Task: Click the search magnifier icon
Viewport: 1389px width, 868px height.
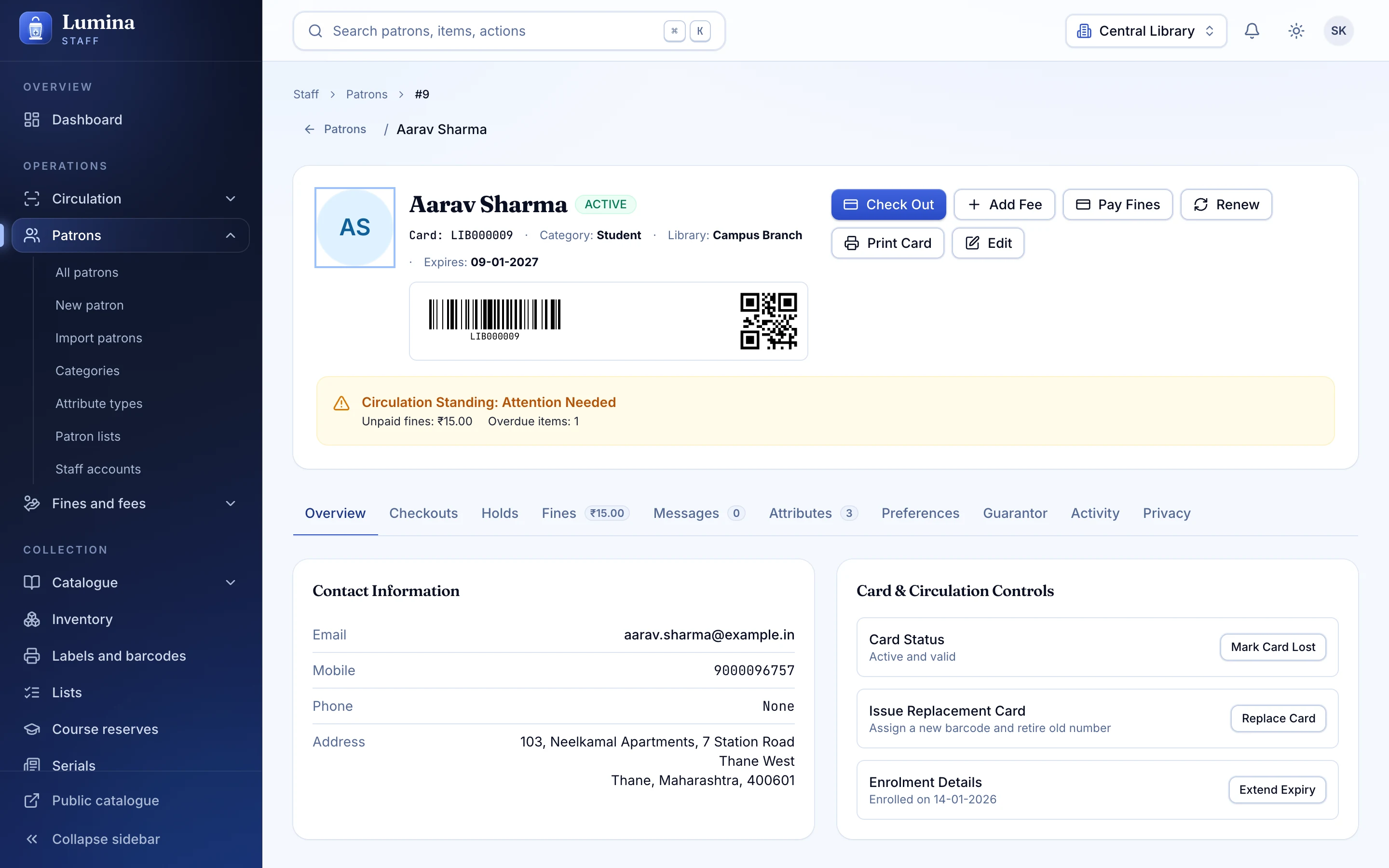Action: (315, 31)
